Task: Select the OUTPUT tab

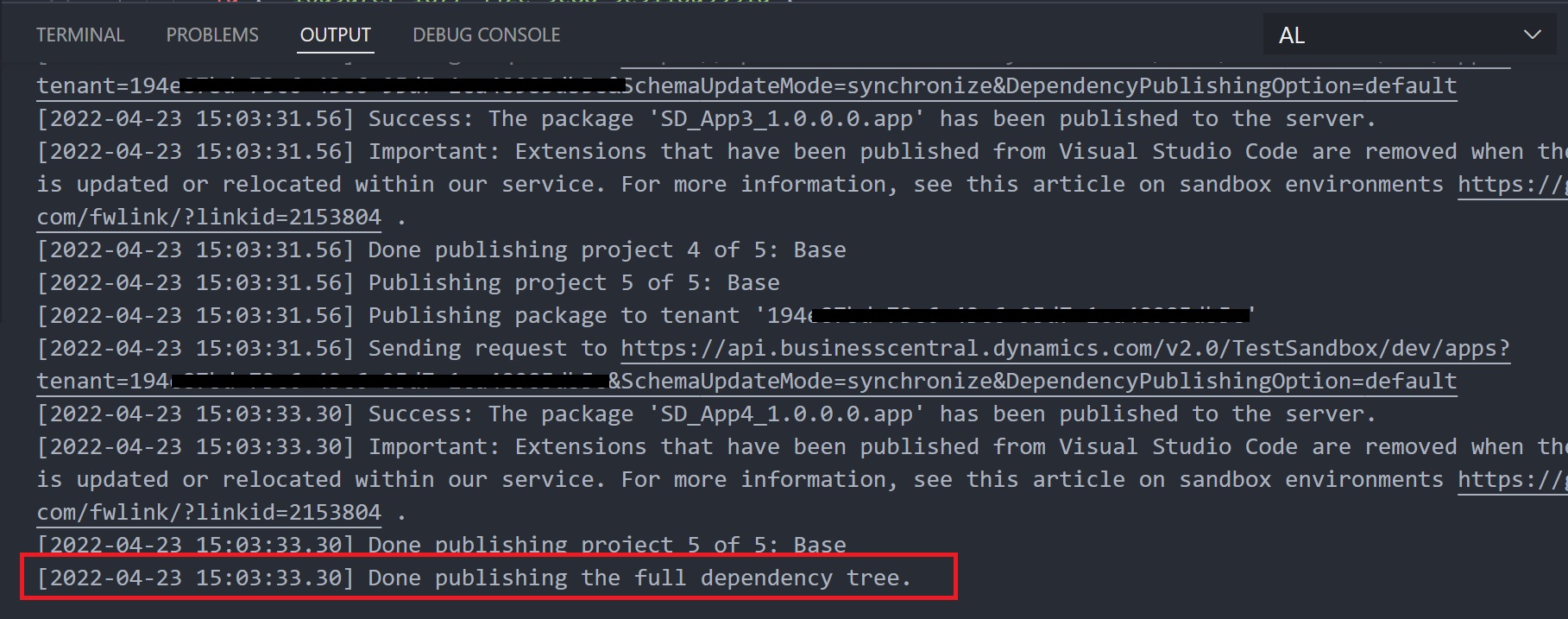Action: click(x=335, y=35)
